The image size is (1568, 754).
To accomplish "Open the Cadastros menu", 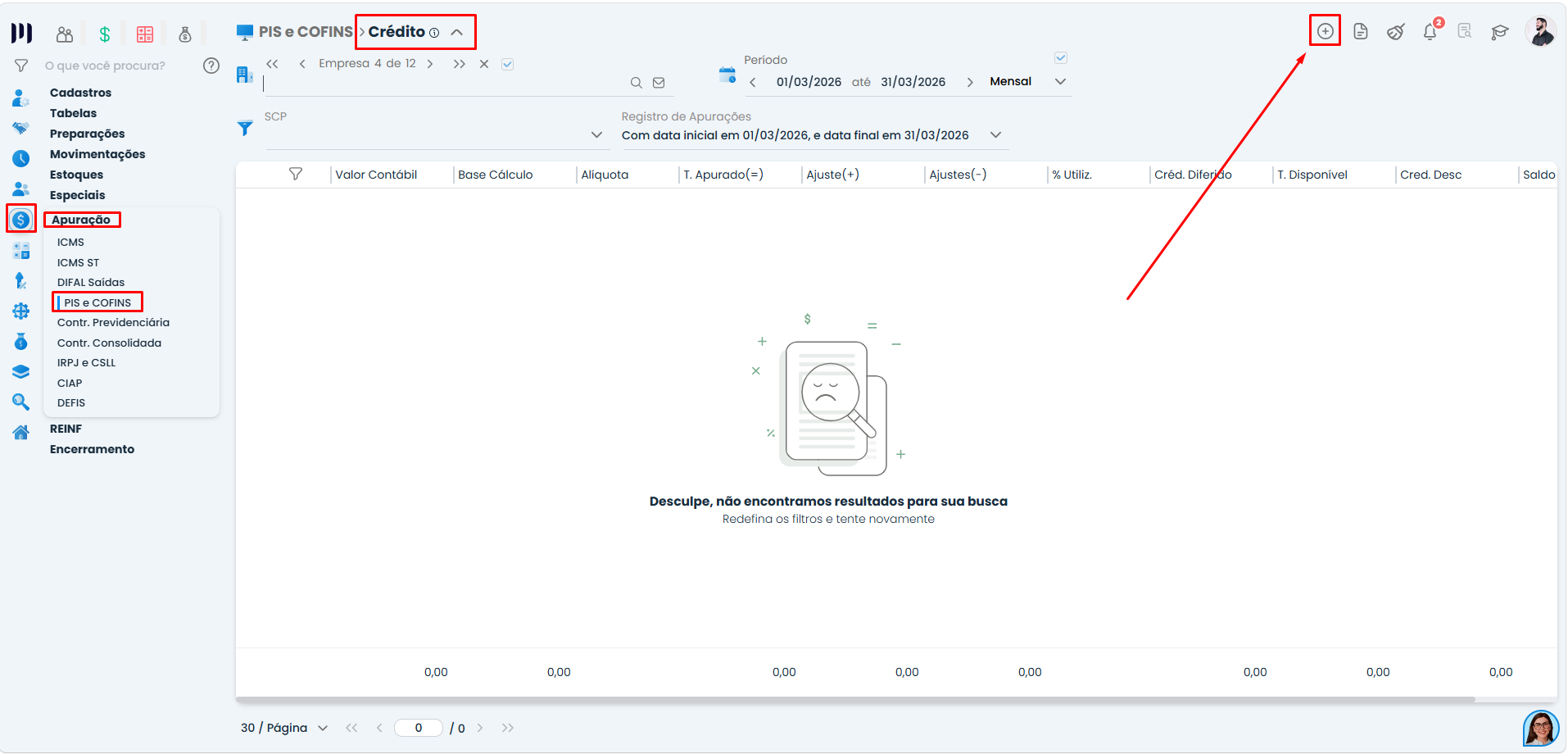I will 80,93.
